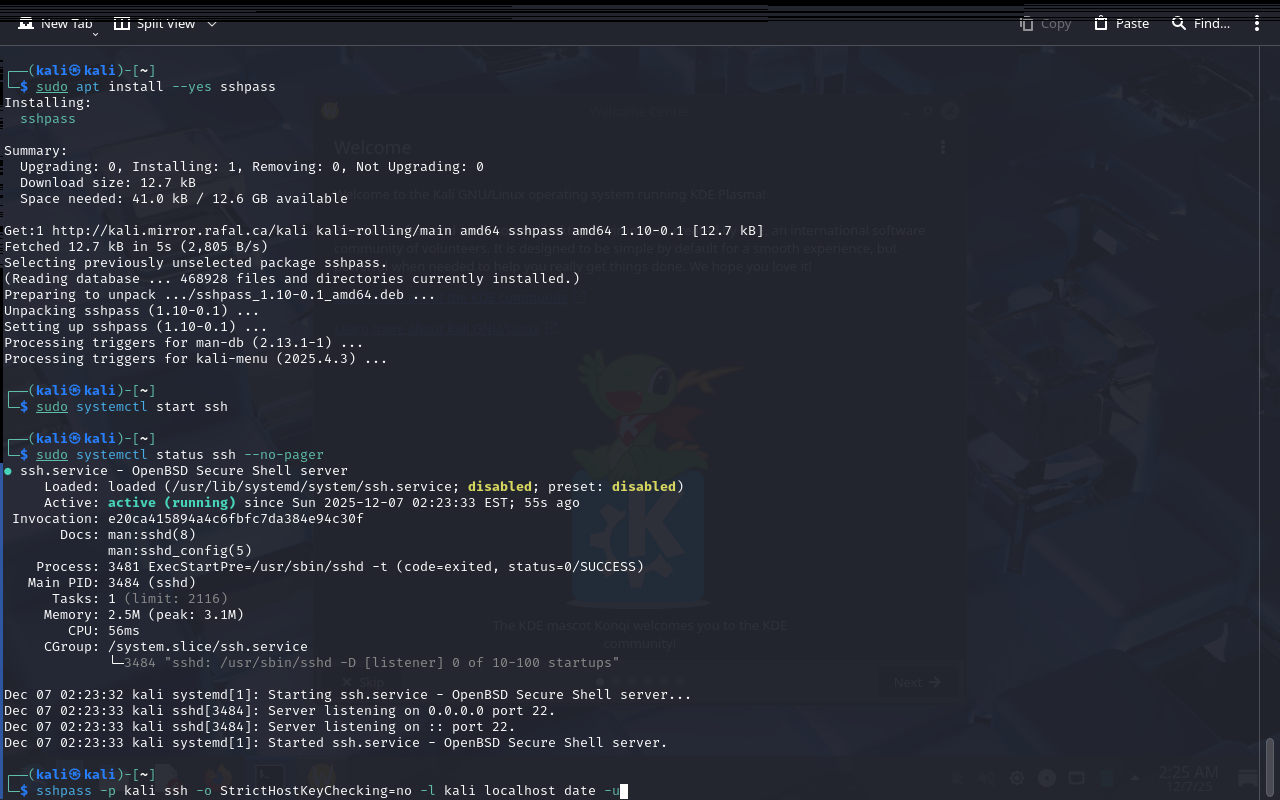Viewport: 1280px width, 800px height.
Task: Click the Paste clipboard icon
Action: coord(1101,23)
